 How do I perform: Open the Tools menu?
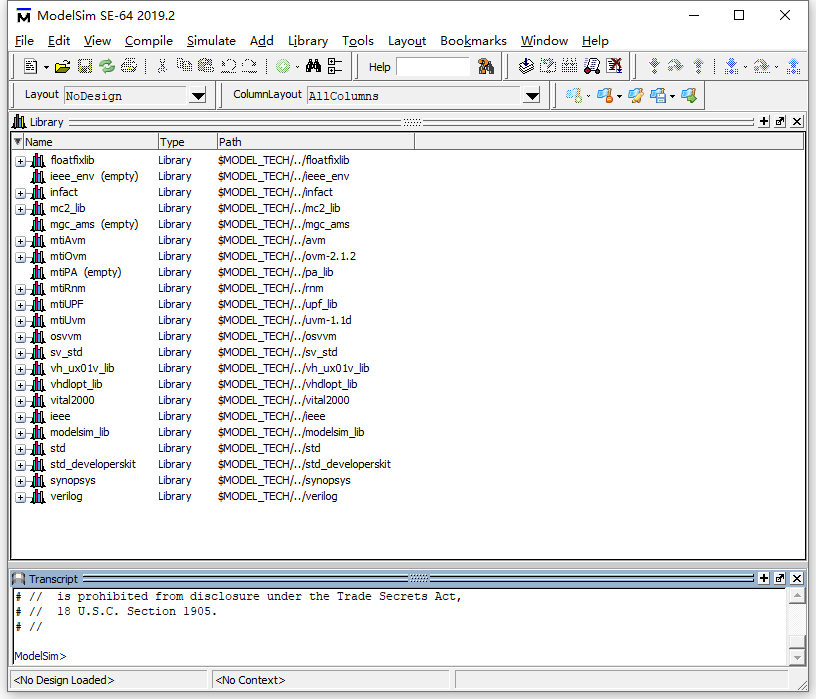coord(358,41)
